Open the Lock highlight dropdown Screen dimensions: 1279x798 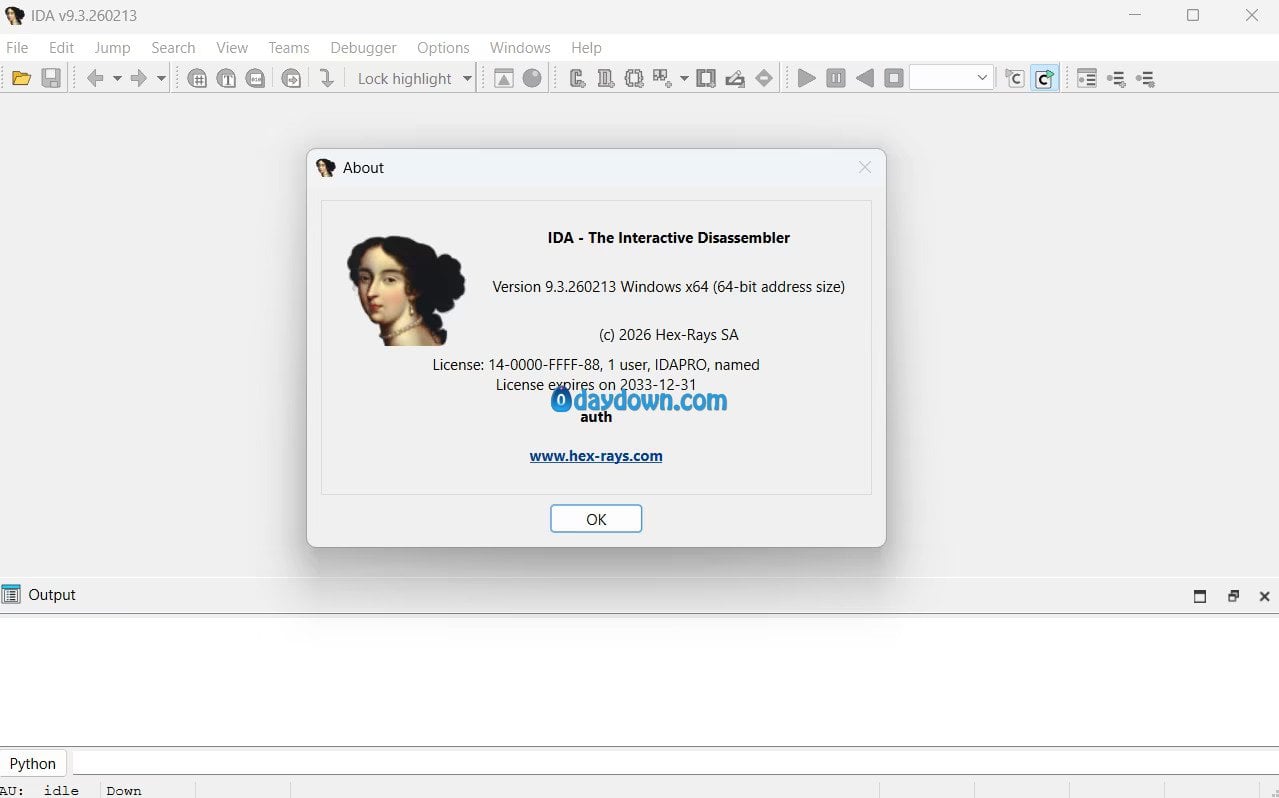(x=467, y=78)
